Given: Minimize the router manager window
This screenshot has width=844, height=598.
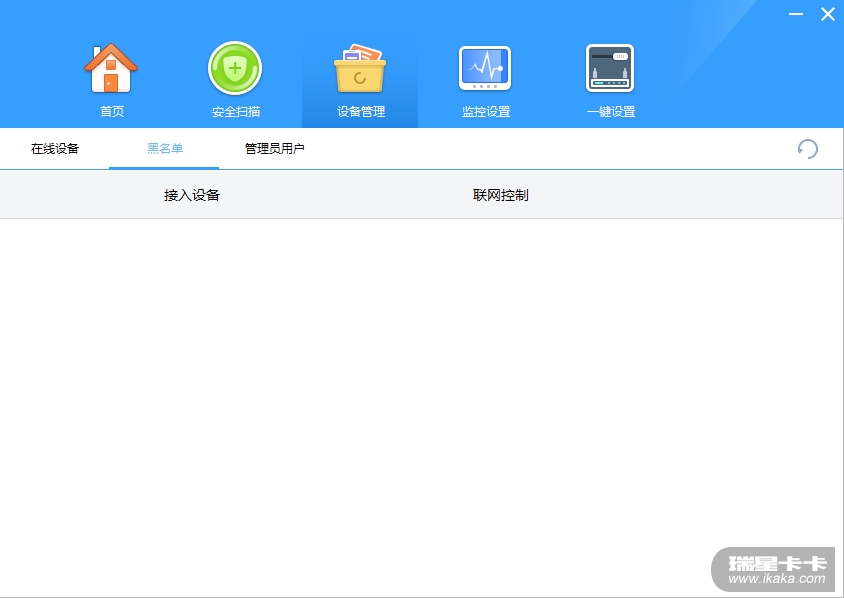Looking at the screenshot, I should pyautogui.click(x=796, y=14).
